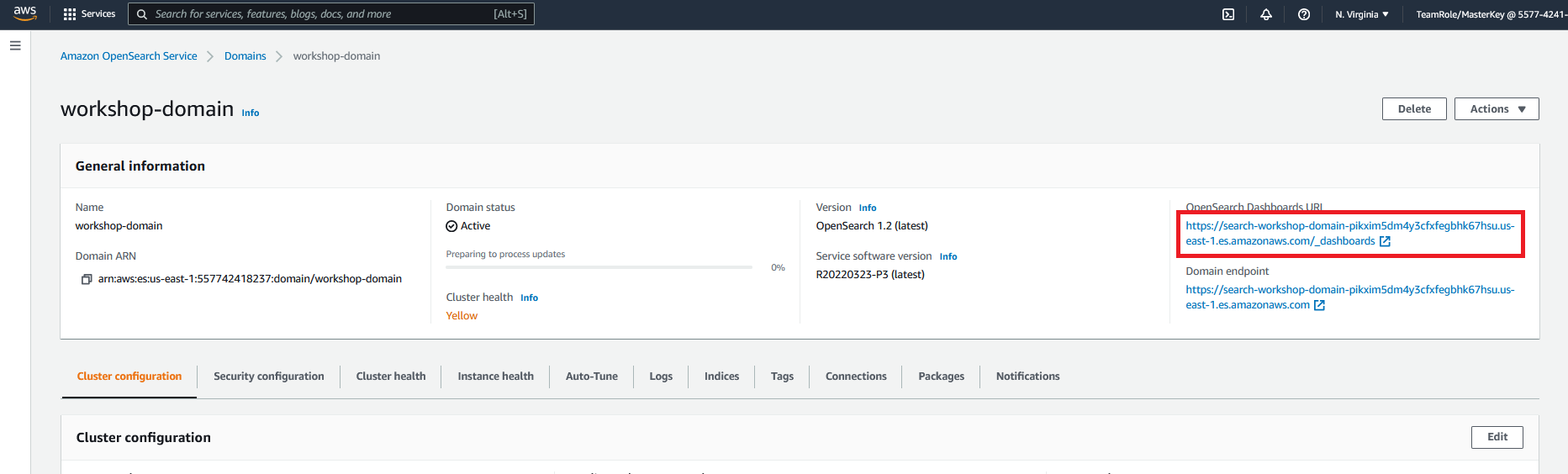1568x474 pixels.
Task: Open the Domain endpoint URL link
Action: 1349,298
